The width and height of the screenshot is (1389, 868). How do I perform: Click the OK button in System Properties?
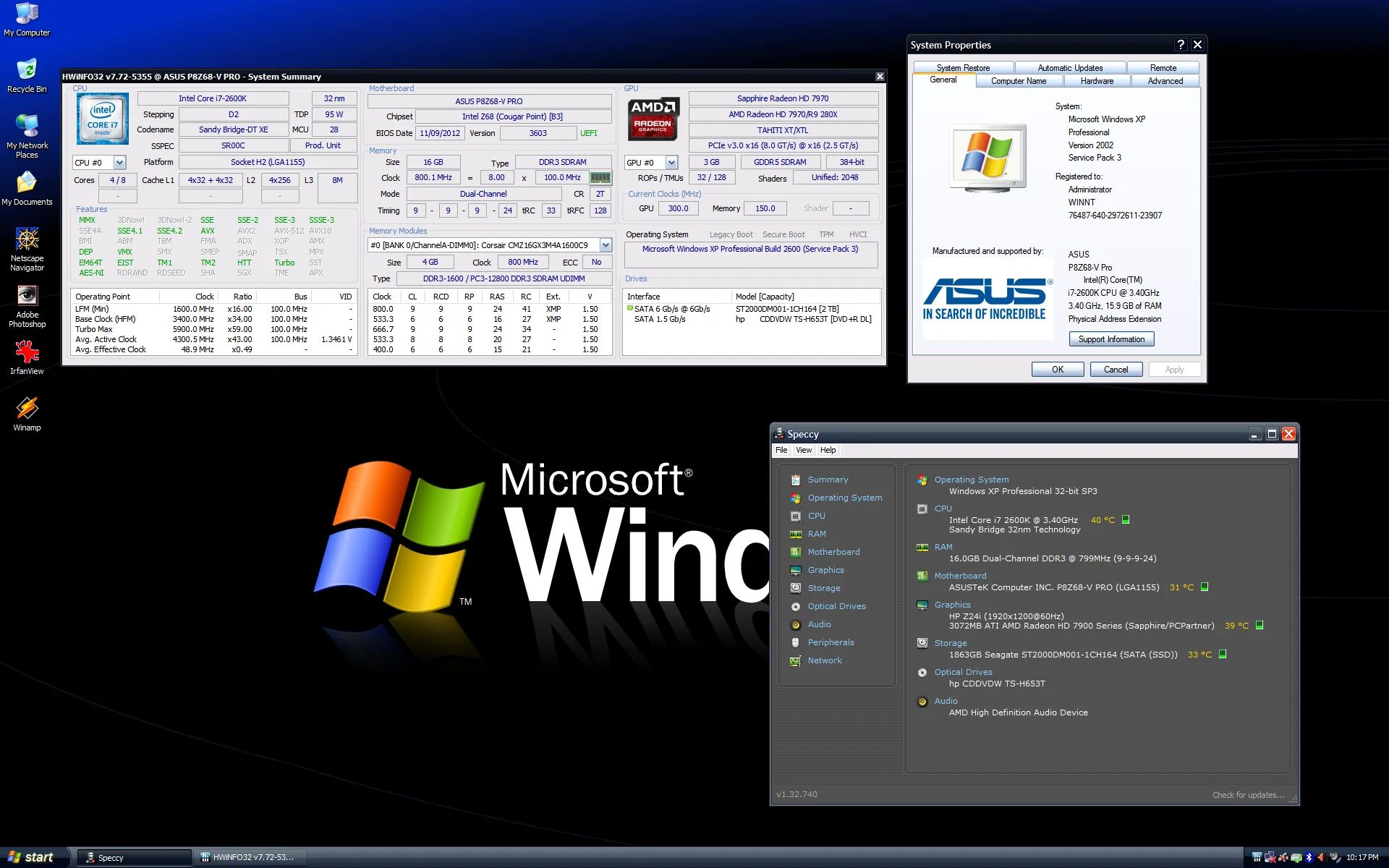pos(1057,370)
